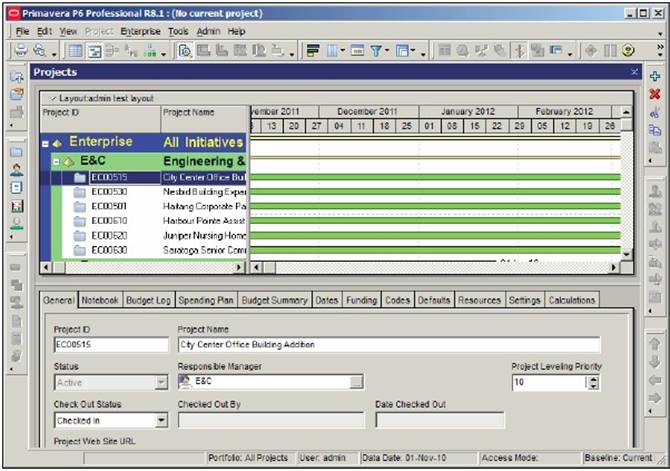Viewport: 670px width, 471px height.
Task: Open the Tools menu
Action: 178,31
